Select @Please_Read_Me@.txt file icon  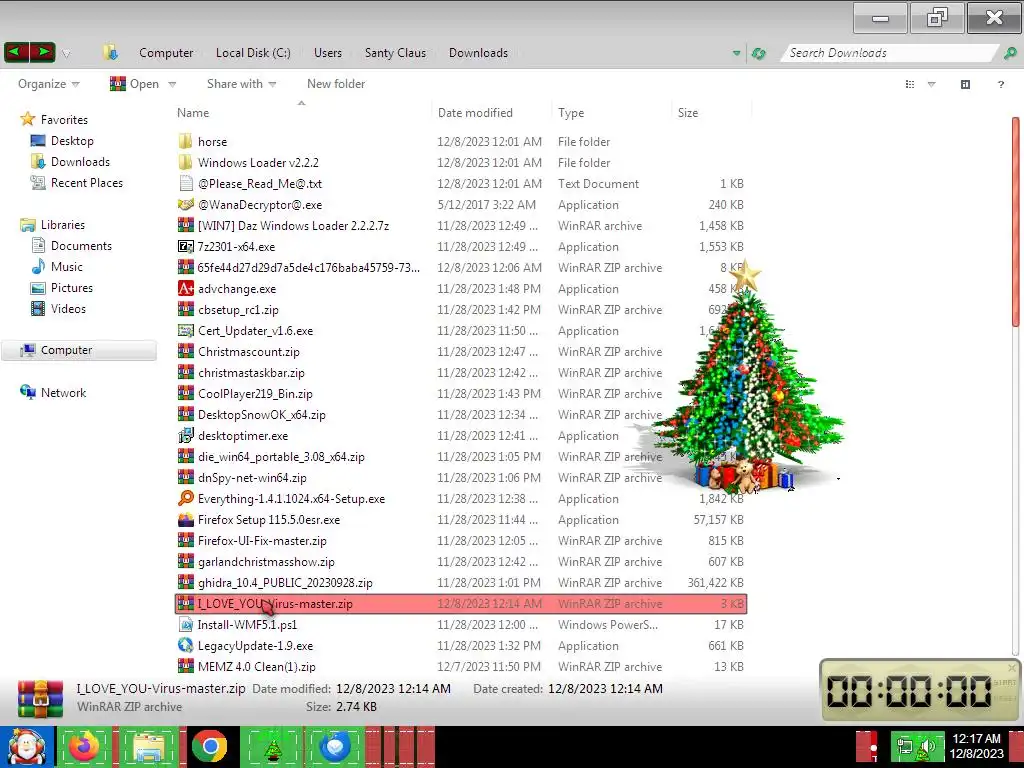click(x=185, y=184)
